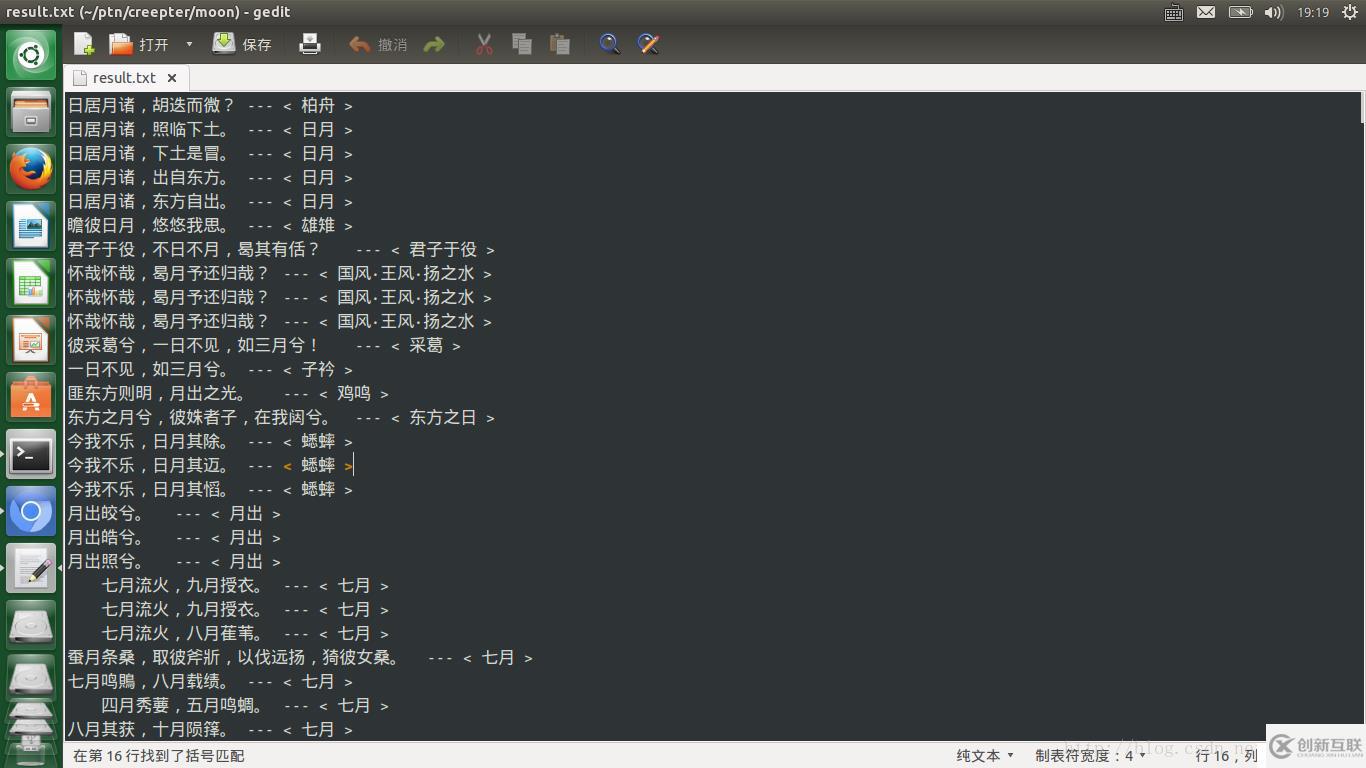
Task: Undo last action with 撤消
Action: coord(378,44)
